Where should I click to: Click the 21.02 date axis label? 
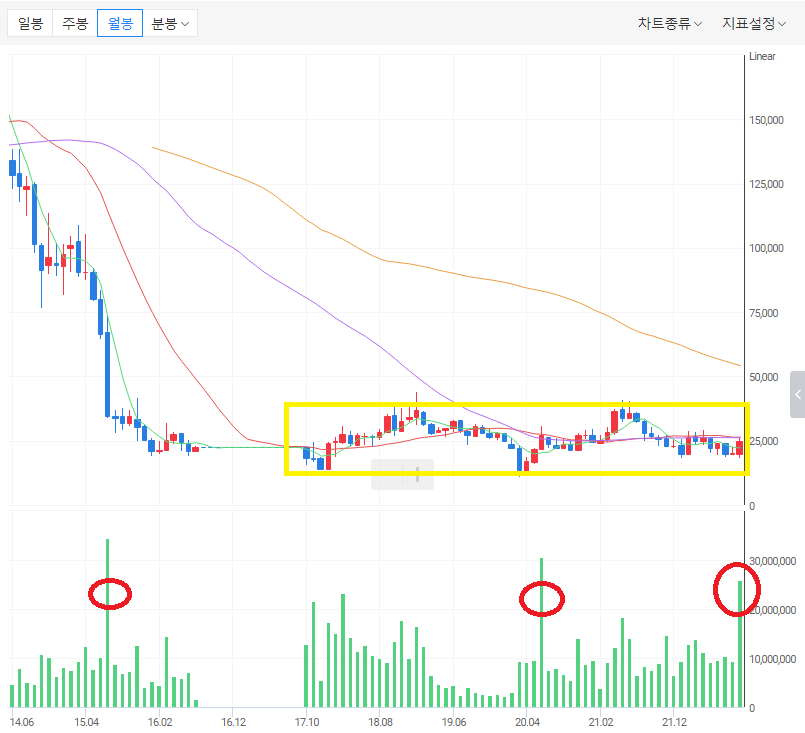point(601,722)
